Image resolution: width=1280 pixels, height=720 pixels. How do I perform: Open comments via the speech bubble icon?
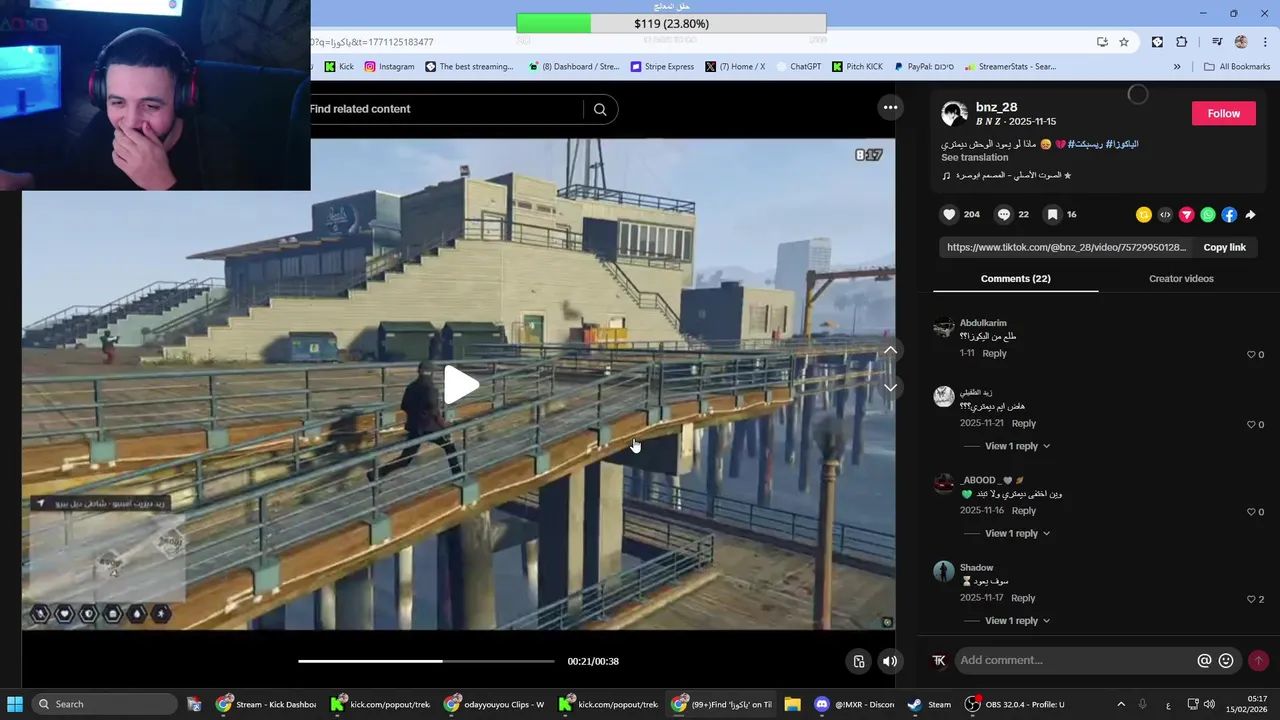pos(1004,214)
